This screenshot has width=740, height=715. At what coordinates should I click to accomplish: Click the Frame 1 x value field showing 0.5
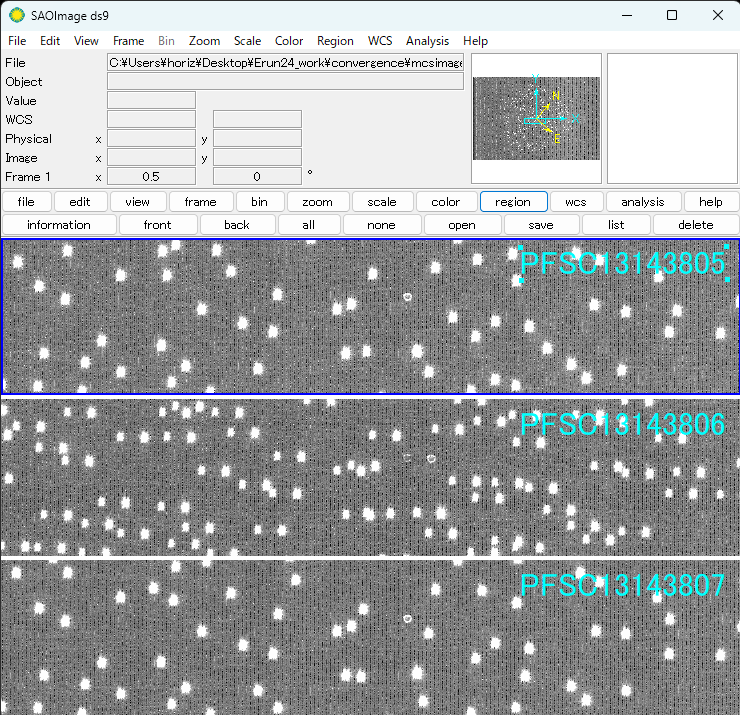point(151,177)
